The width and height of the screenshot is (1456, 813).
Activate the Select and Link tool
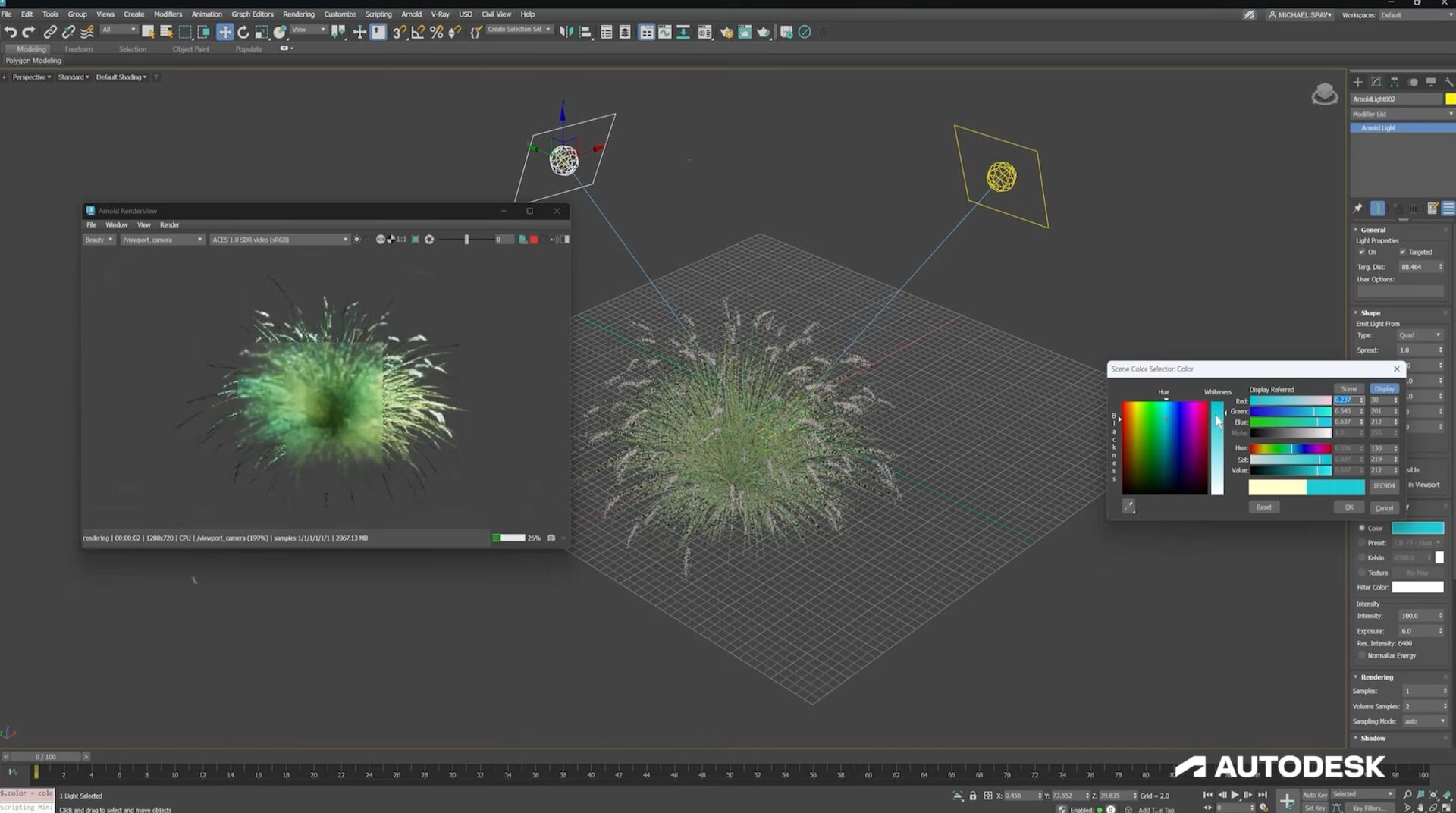click(50, 32)
